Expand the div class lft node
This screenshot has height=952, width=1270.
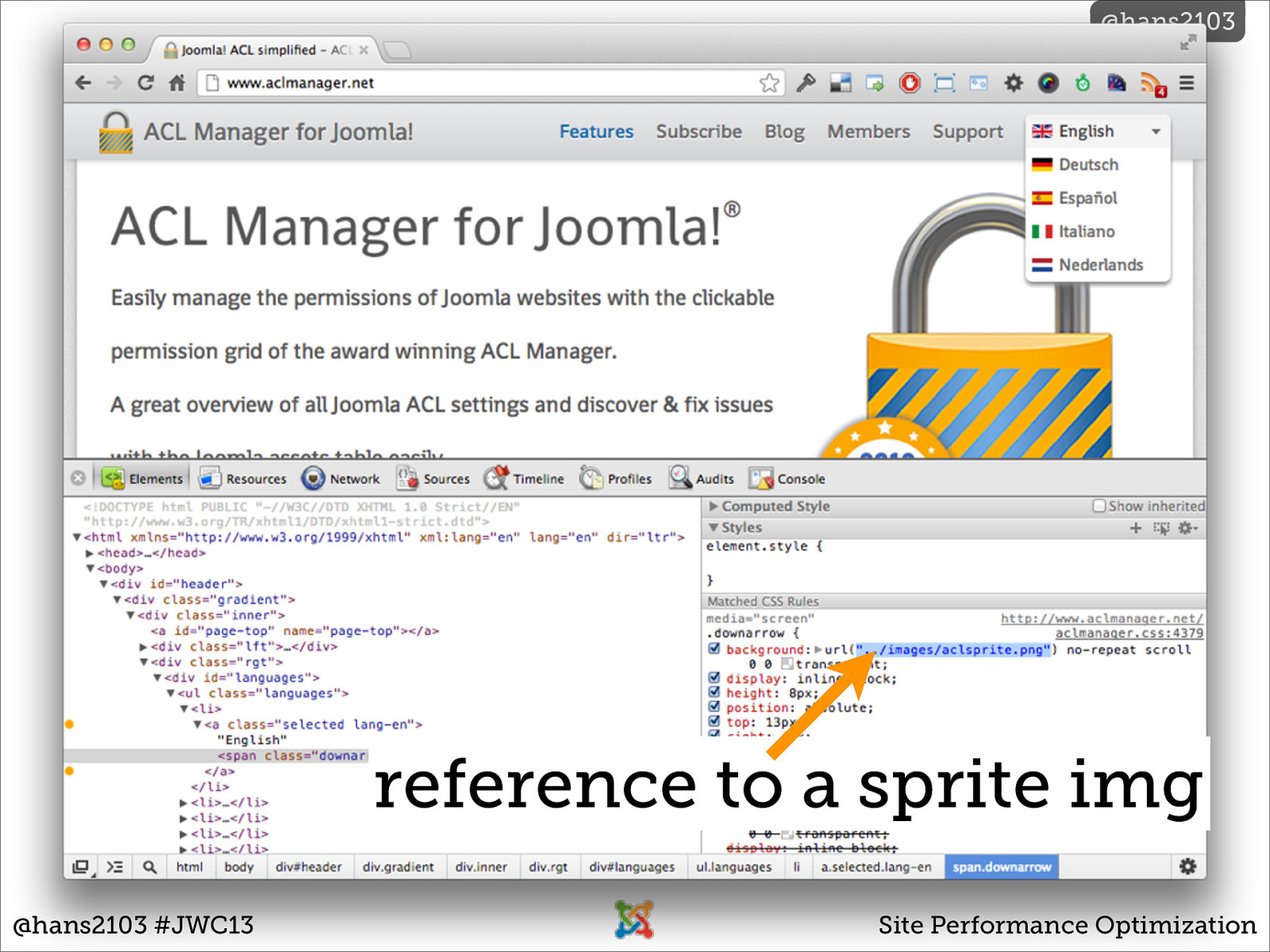tap(143, 647)
